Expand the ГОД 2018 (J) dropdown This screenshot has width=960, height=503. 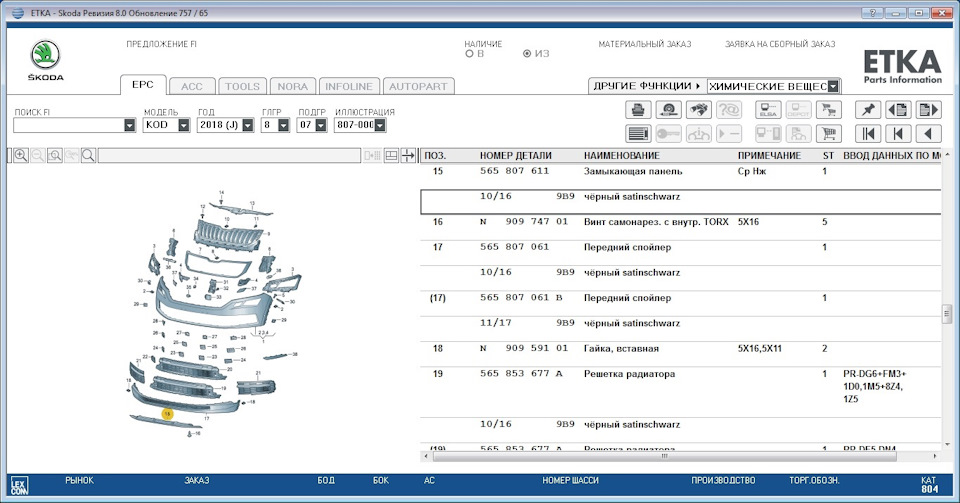pyautogui.click(x=247, y=125)
